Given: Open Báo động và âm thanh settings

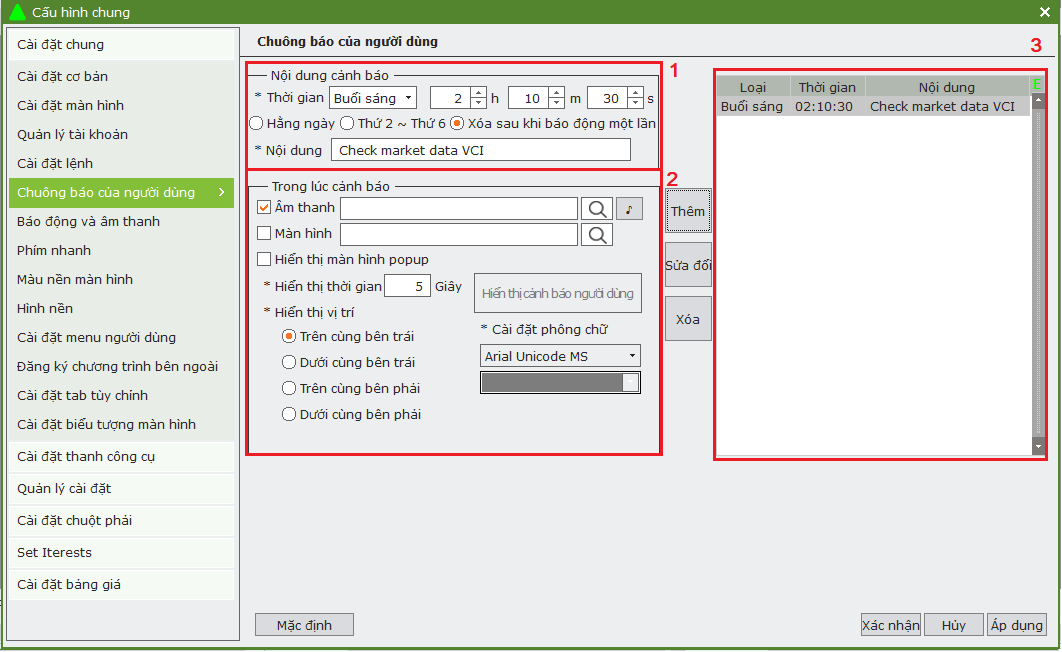Looking at the screenshot, I should point(88,221).
